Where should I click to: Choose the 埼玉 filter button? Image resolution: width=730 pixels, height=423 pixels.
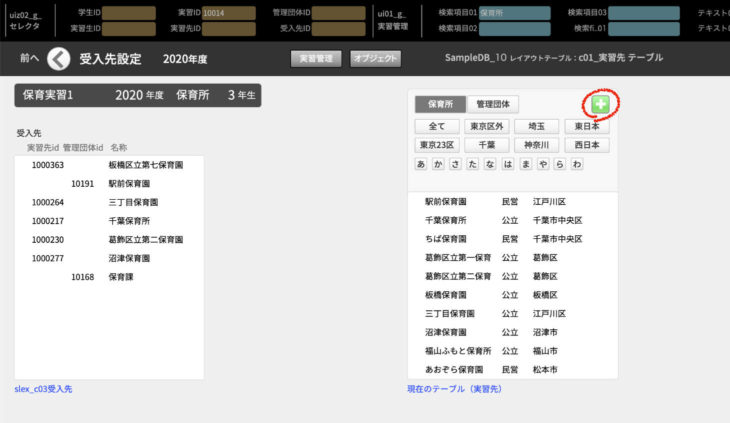pos(536,127)
